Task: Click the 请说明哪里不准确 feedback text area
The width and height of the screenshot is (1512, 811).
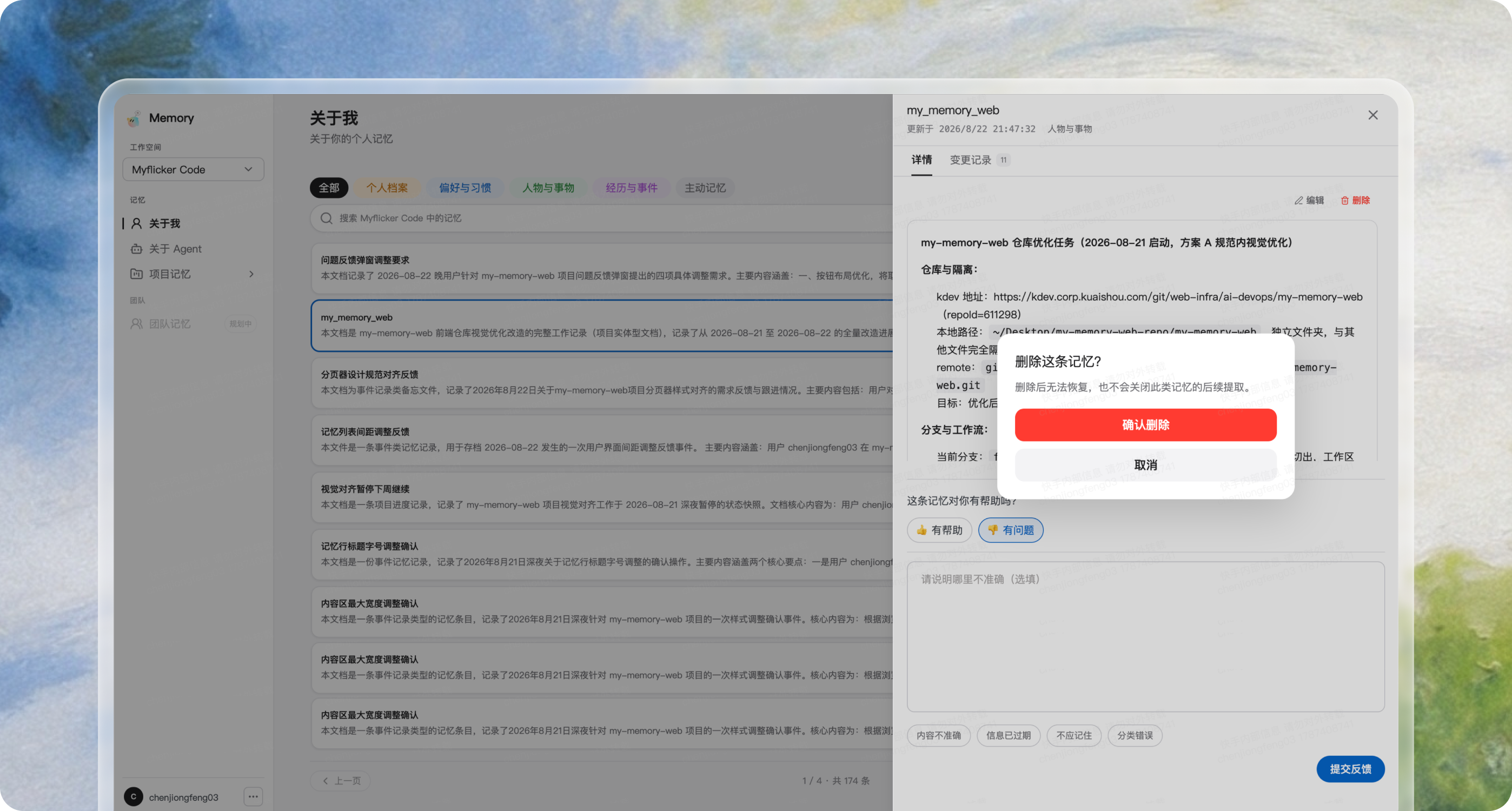Action: click(x=1146, y=637)
